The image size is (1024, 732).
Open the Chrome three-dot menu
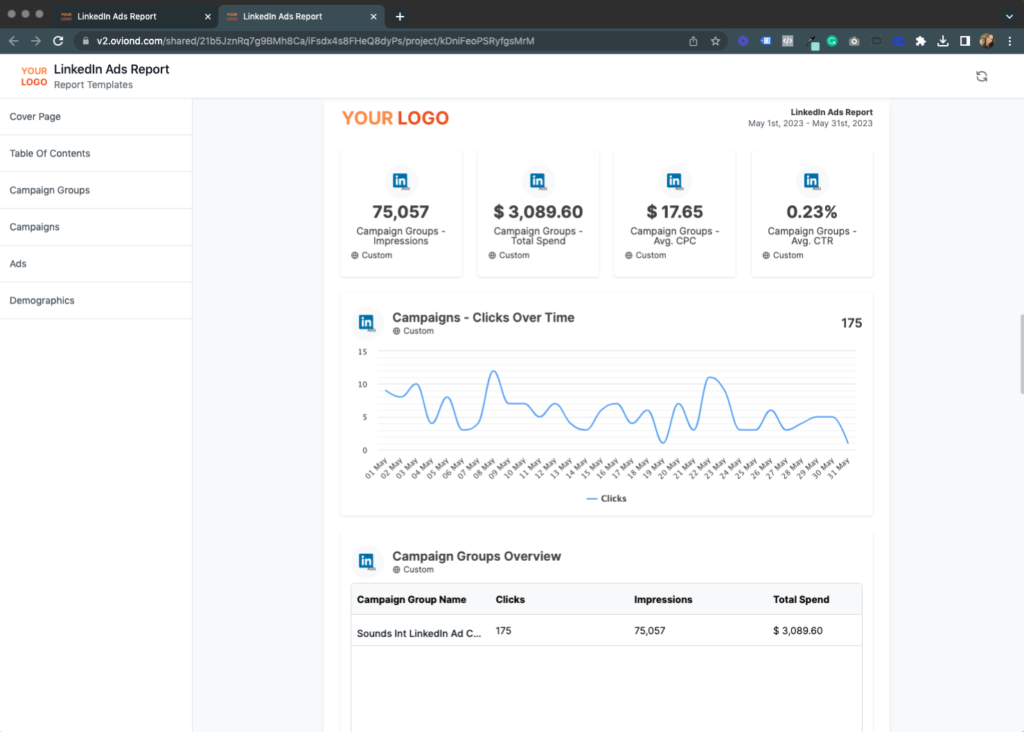[1010, 41]
